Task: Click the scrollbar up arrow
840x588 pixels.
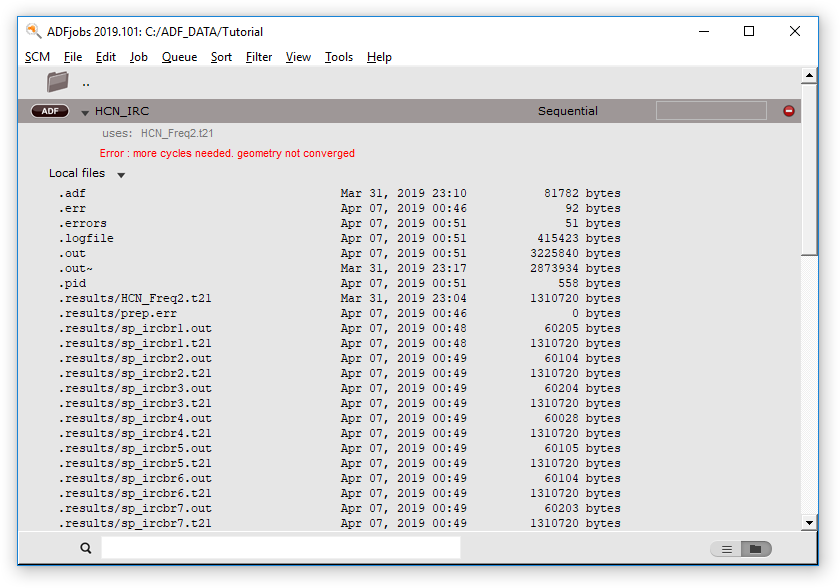Action: tap(809, 76)
